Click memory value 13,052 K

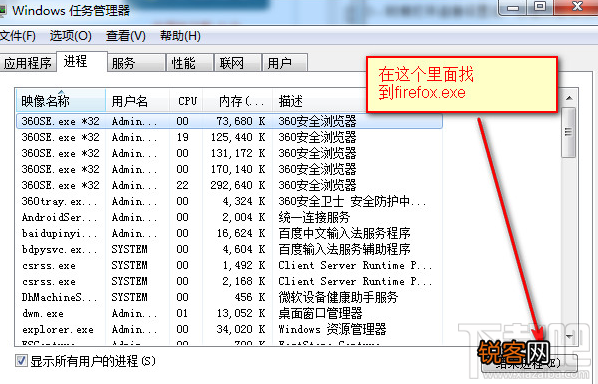click(x=241, y=313)
